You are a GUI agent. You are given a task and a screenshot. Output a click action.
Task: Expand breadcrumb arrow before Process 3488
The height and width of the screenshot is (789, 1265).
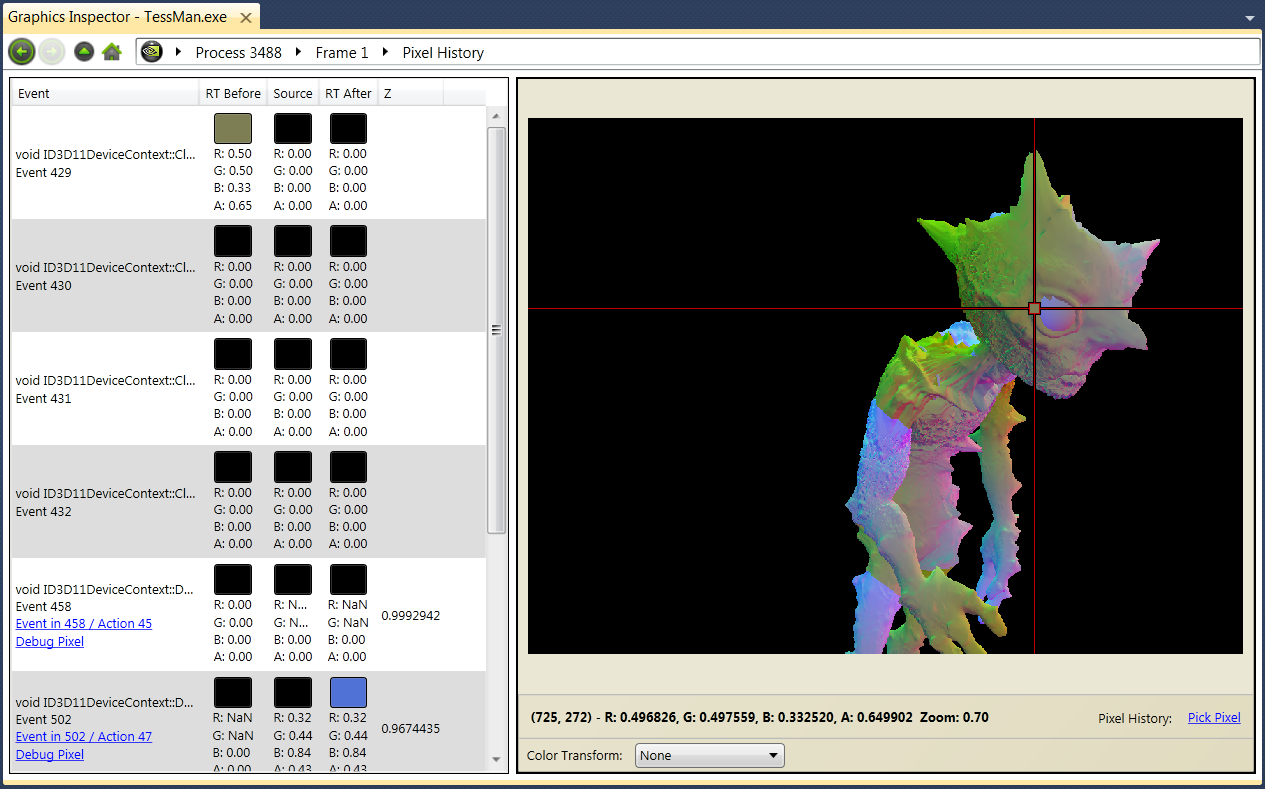point(178,52)
